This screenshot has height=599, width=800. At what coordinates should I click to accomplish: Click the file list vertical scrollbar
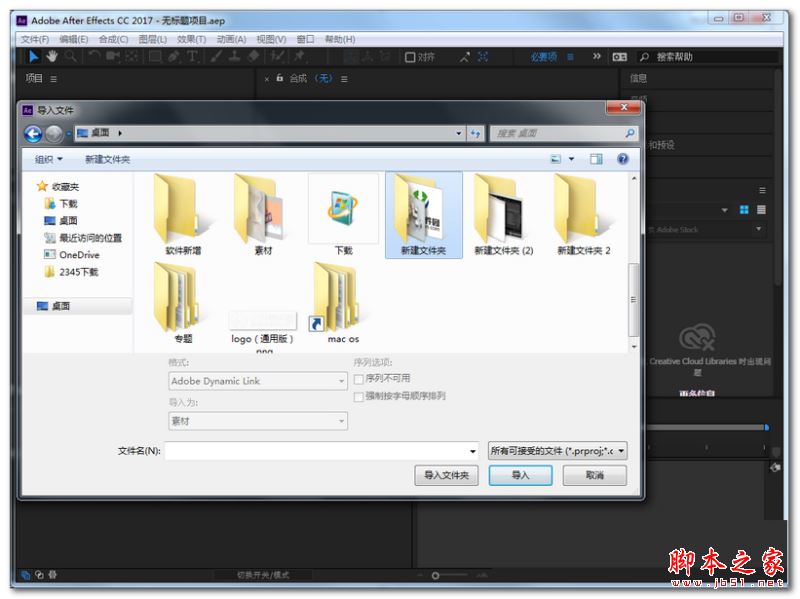[633, 300]
